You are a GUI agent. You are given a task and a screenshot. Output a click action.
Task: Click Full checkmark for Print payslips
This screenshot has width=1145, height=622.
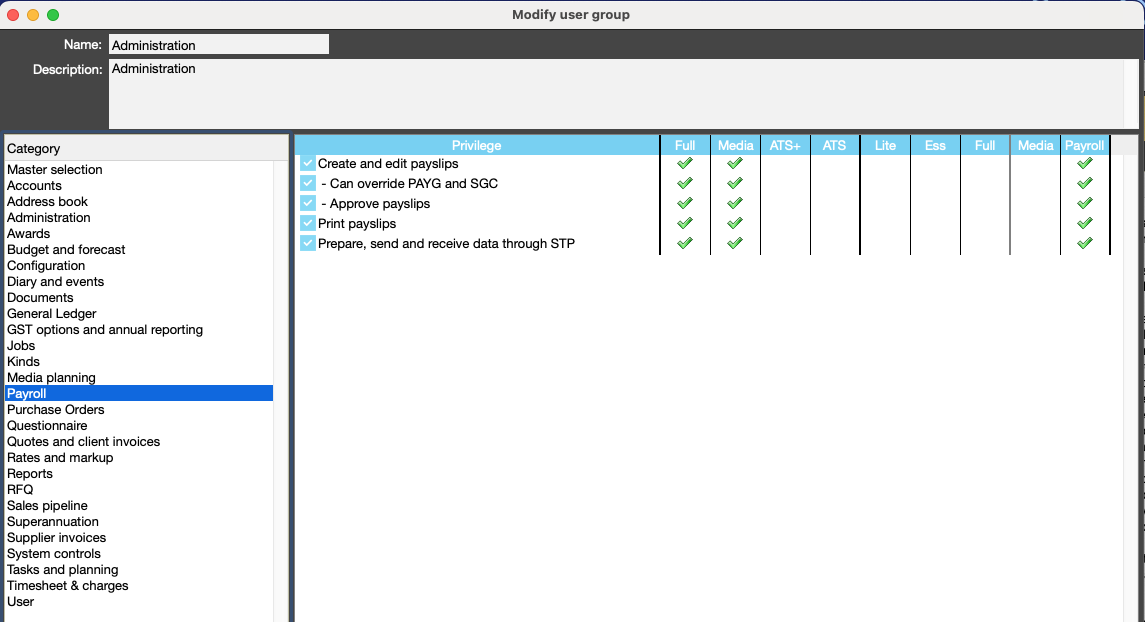pos(684,223)
